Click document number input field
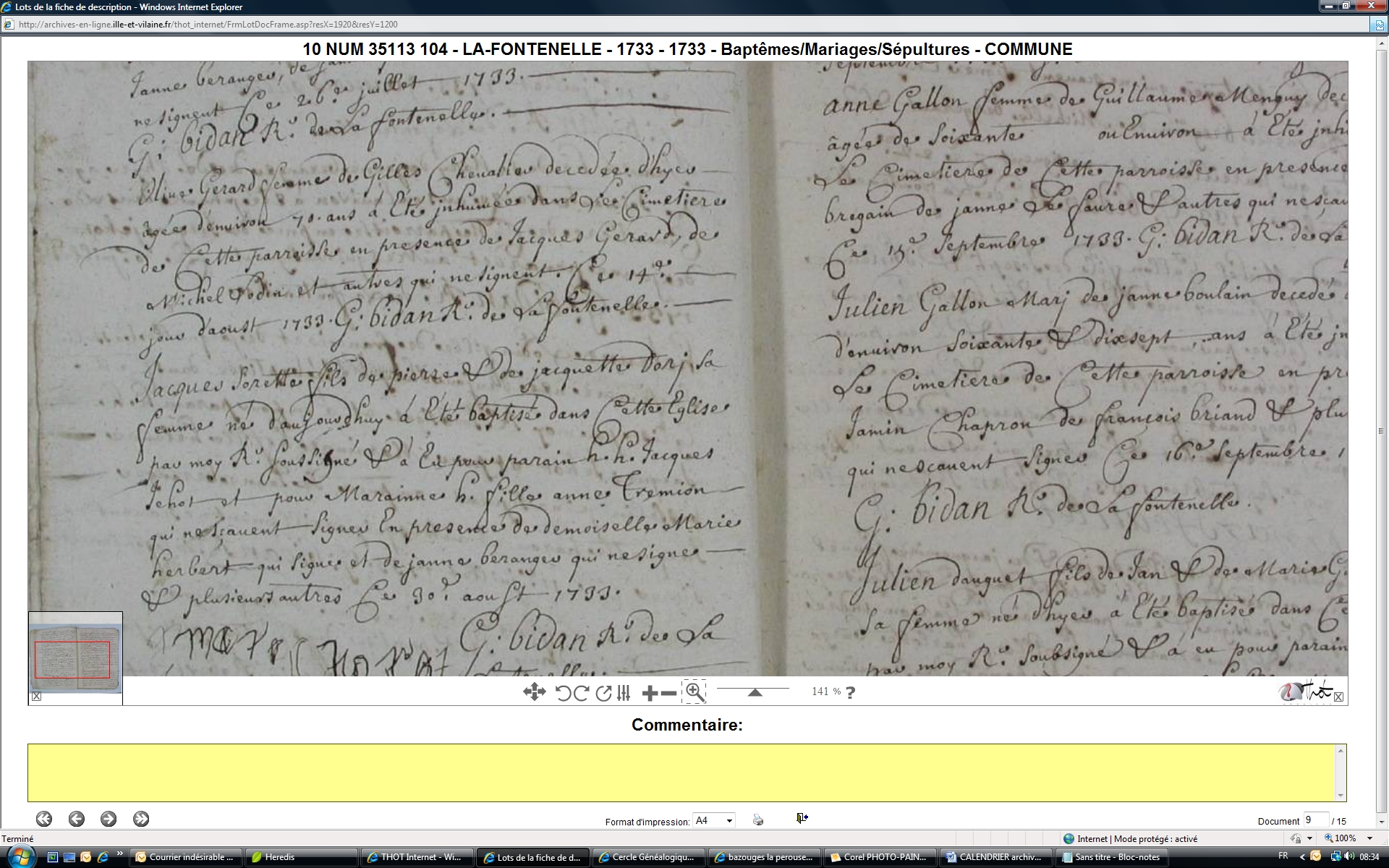 click(x=1315, y=820)
